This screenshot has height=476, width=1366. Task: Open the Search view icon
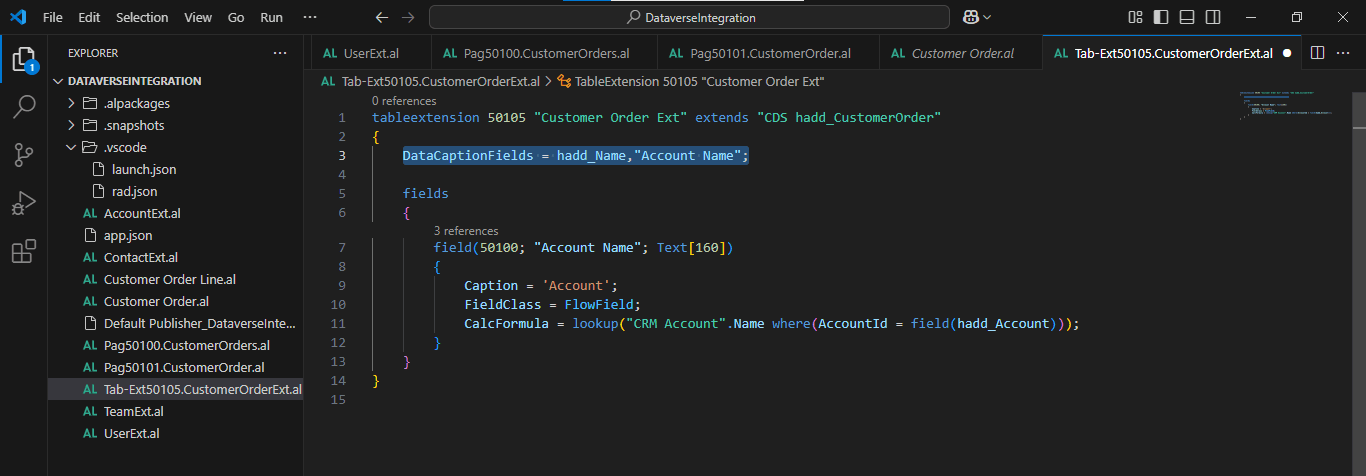(23, 107)
